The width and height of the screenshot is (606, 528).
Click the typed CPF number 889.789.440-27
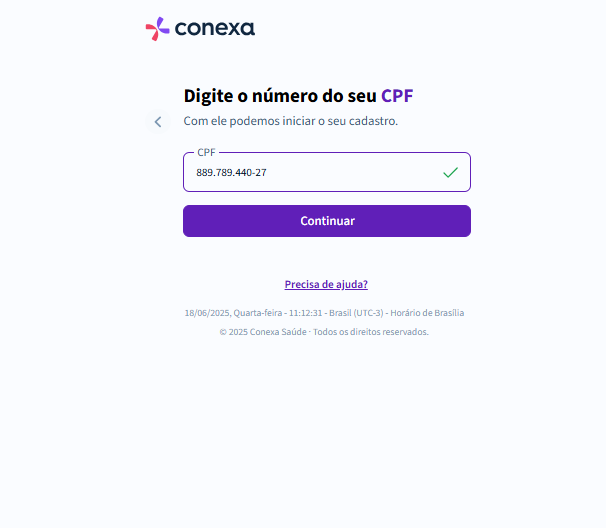pos(231,172)
